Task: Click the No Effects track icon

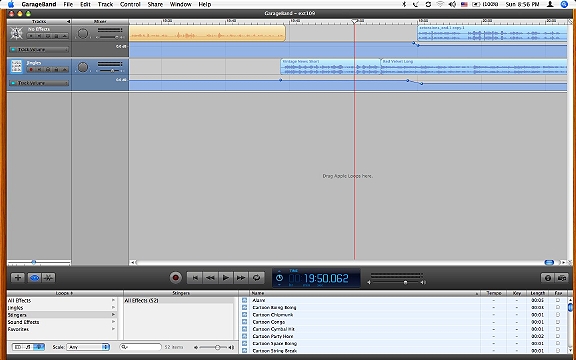Action: pyautogui.click(x=16, y=33)
